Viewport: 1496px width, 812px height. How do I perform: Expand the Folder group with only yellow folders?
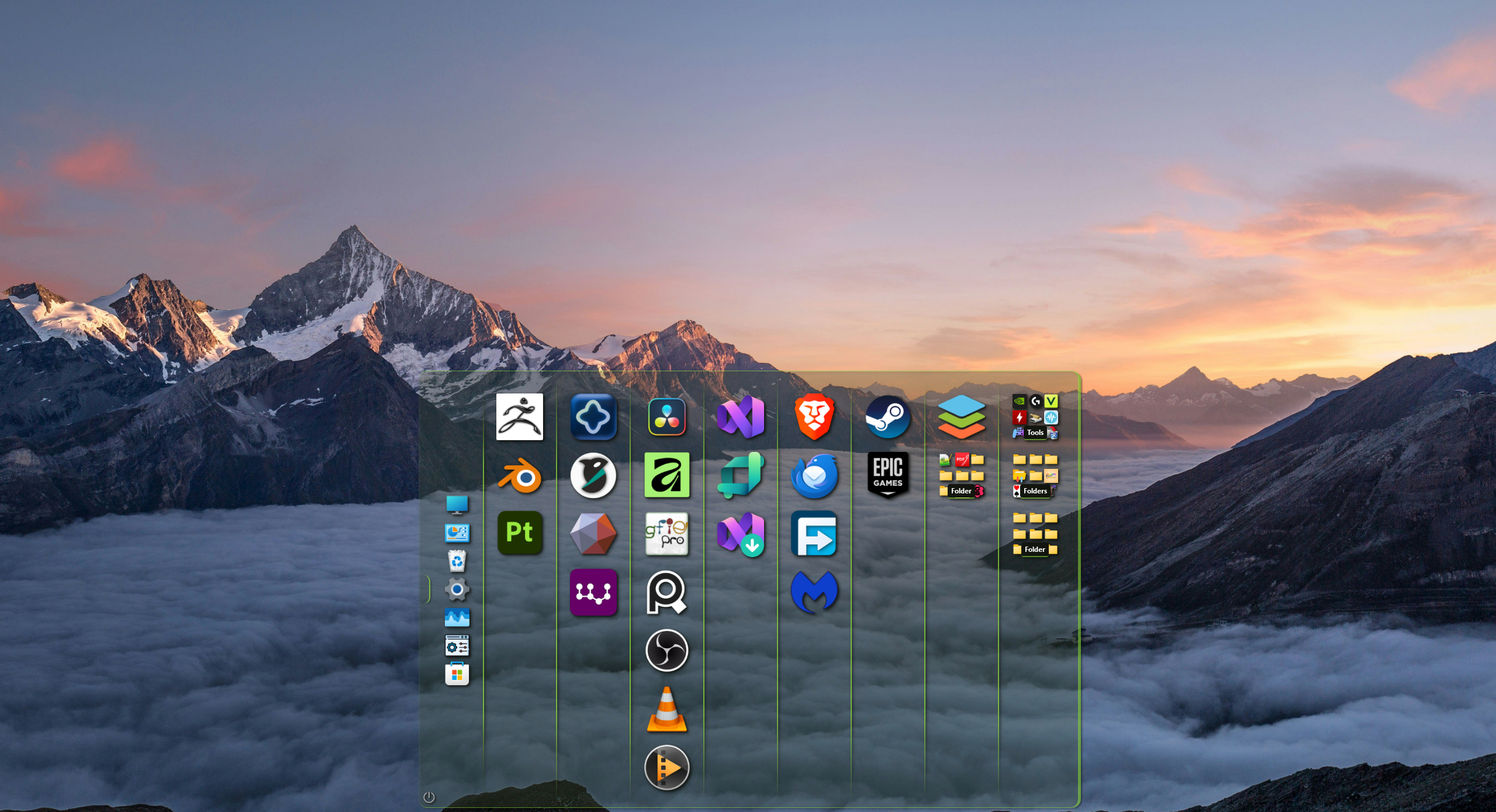[1035, 534]
